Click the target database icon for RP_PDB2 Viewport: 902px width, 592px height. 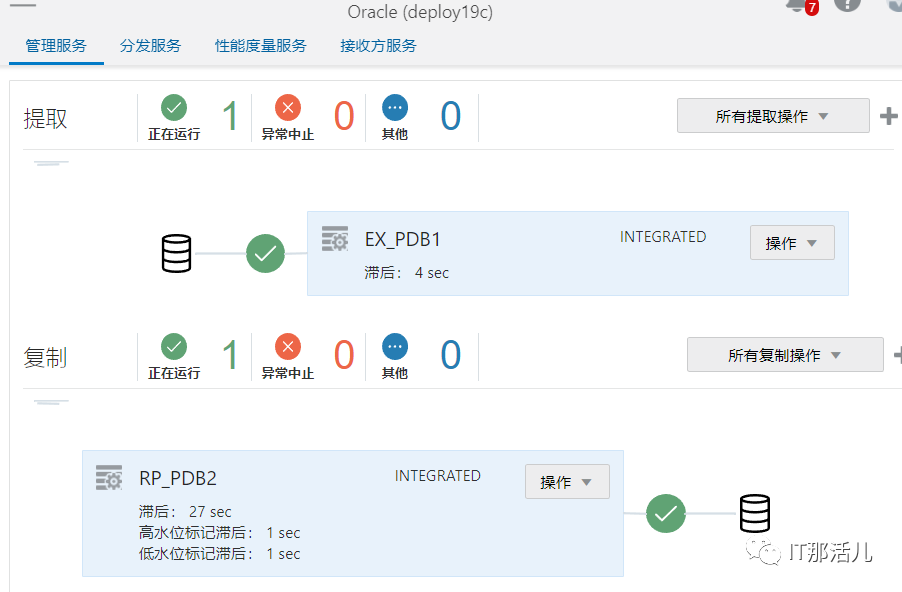pos(754,513)
